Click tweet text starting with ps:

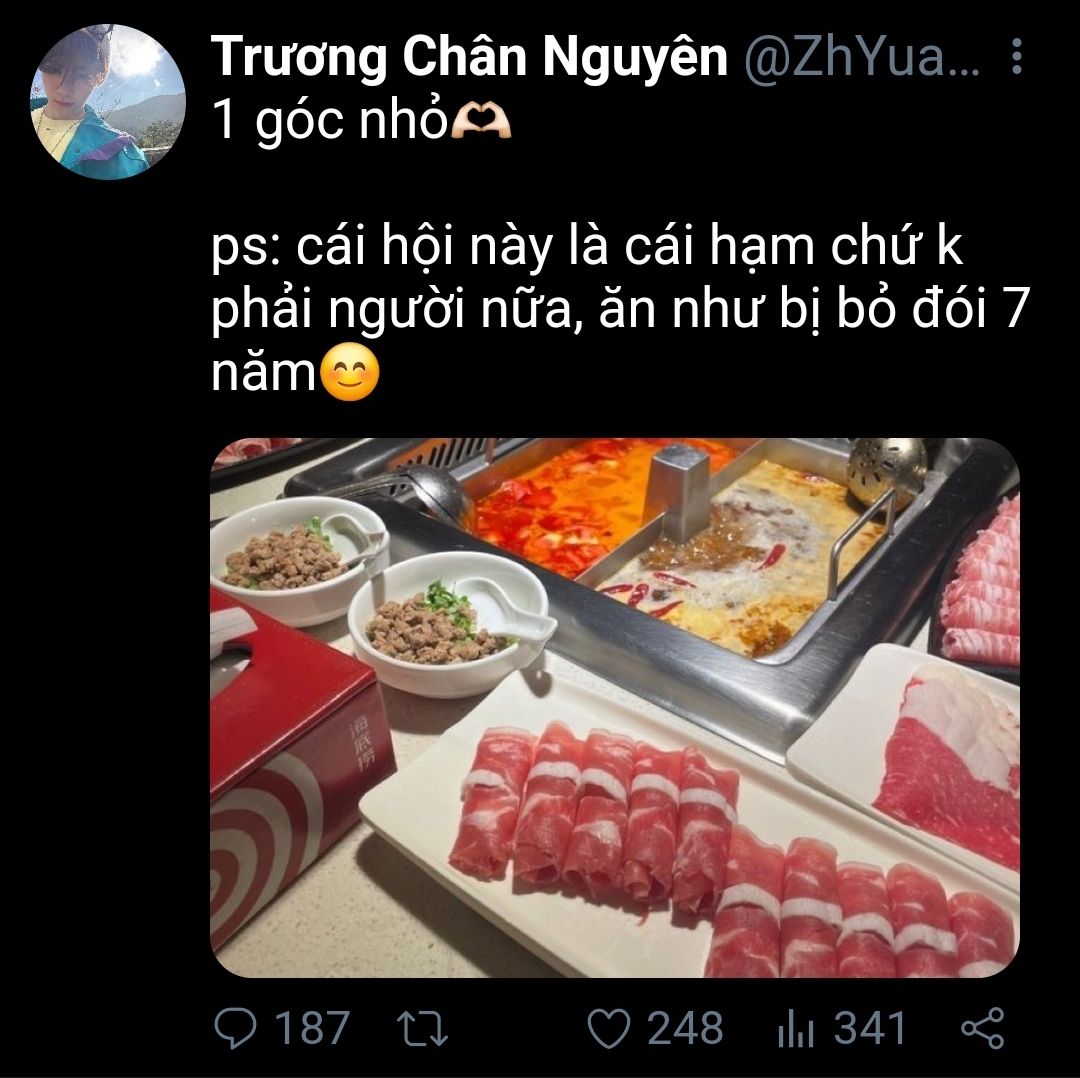tap(620, 309)
